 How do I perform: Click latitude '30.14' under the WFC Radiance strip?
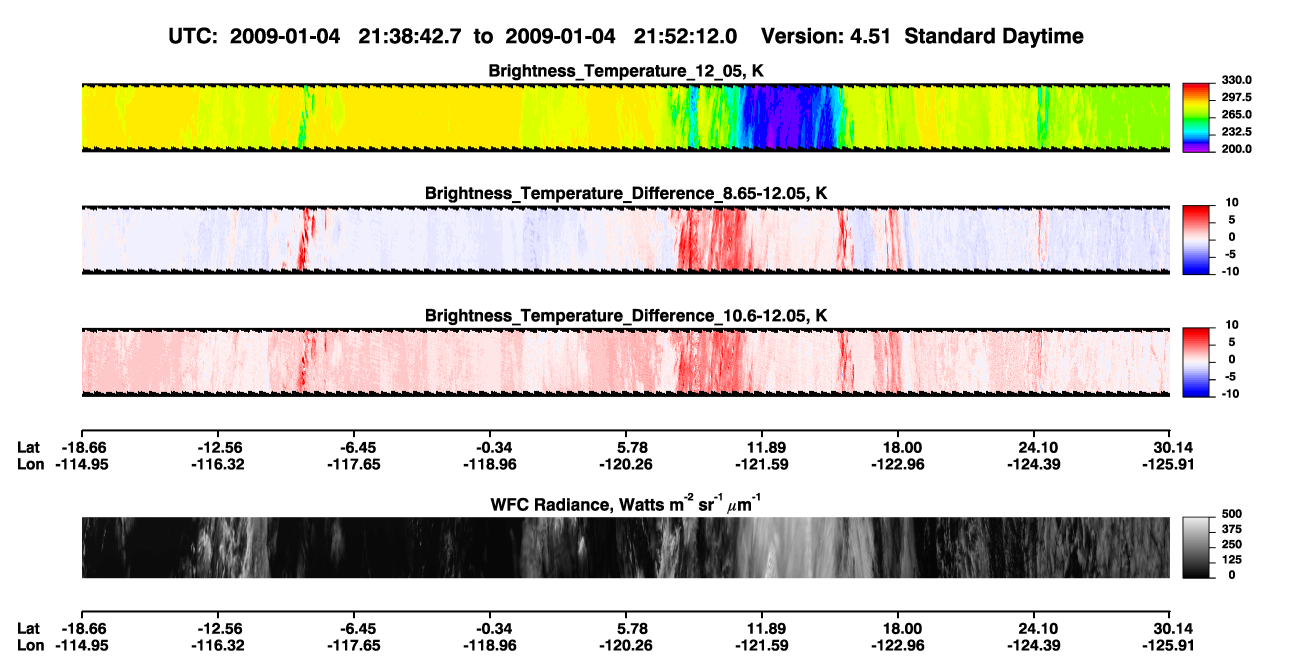tap(1170, 628)
